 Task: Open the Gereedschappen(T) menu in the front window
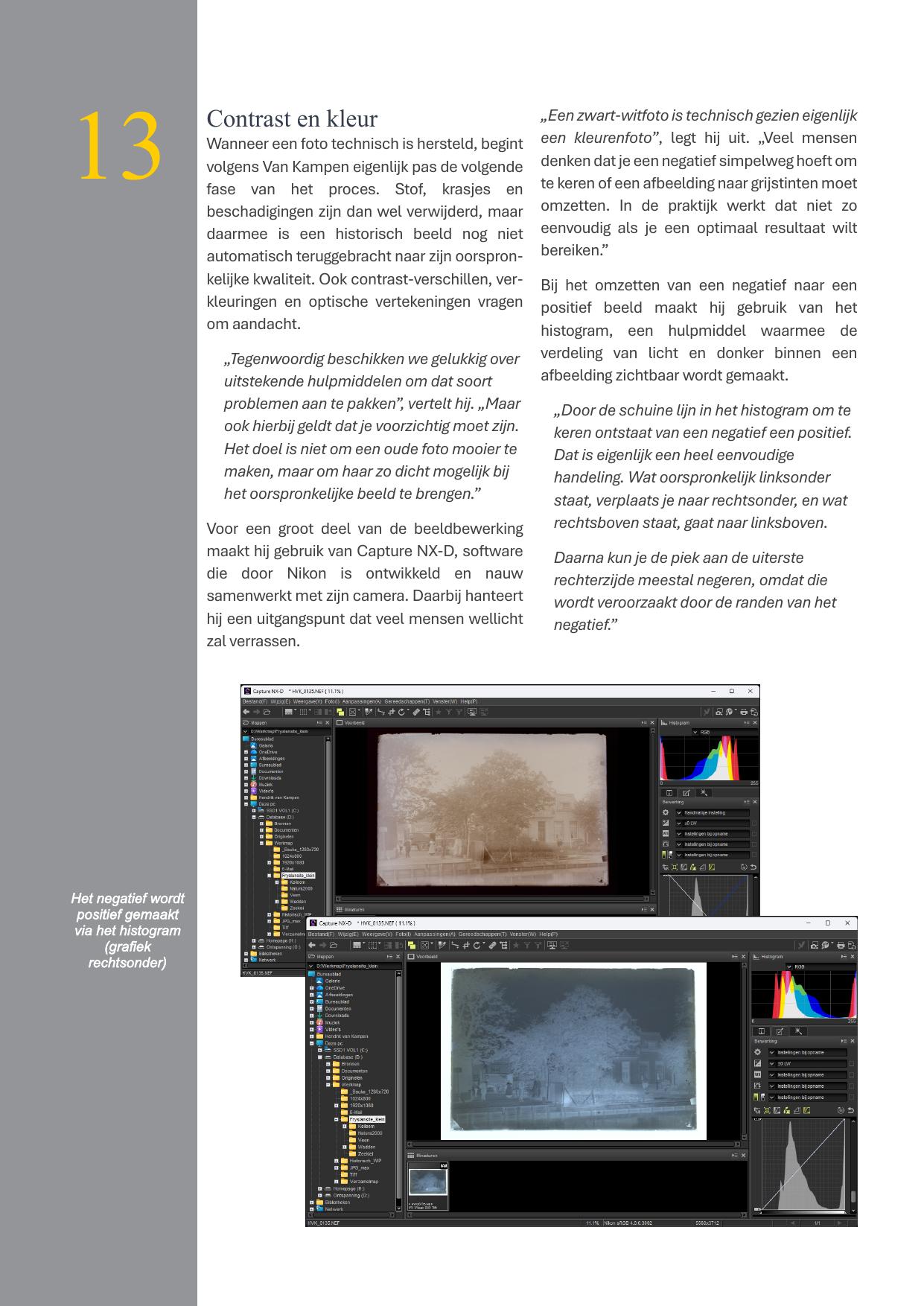482,934
